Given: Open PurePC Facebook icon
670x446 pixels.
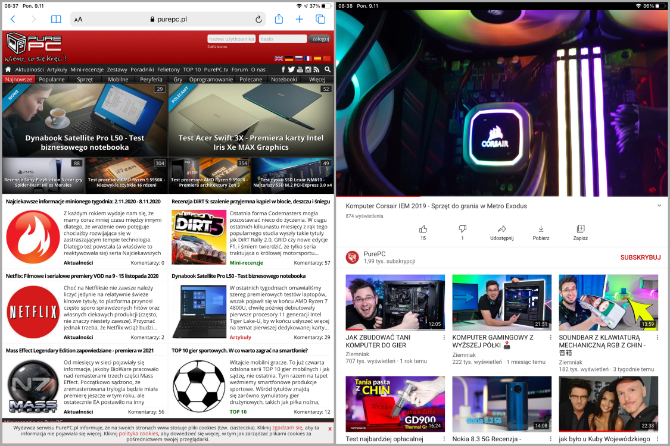Looking at the screenshot, I should [x=283, y=69].
